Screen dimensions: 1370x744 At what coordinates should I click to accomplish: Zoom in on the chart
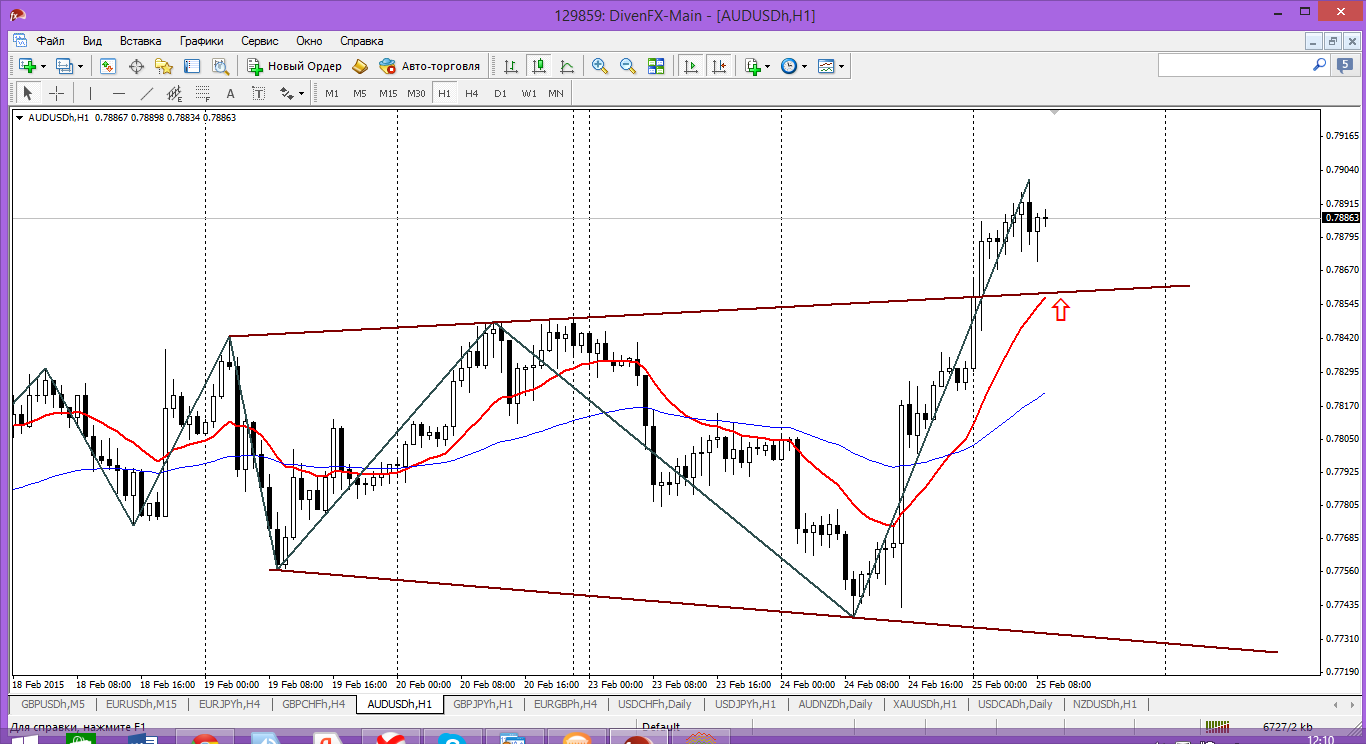coord(600,66)
